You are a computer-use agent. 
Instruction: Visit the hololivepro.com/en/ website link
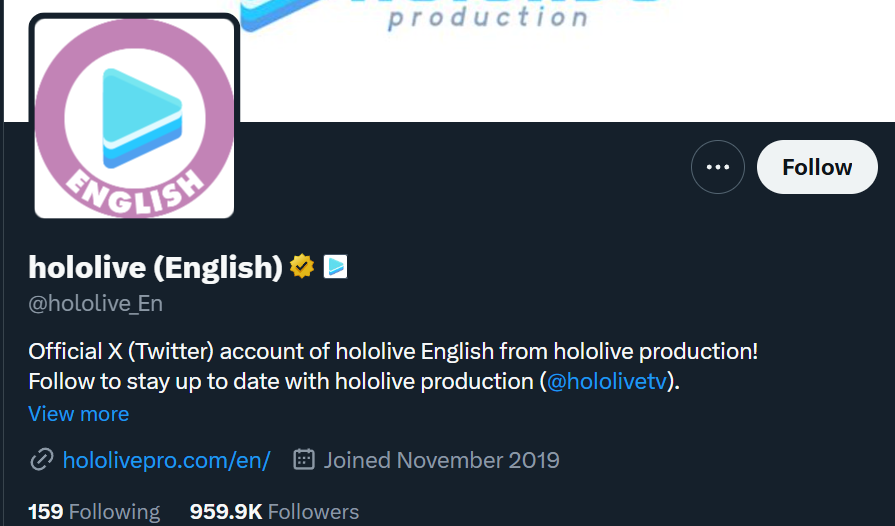[x=166, y=460]
